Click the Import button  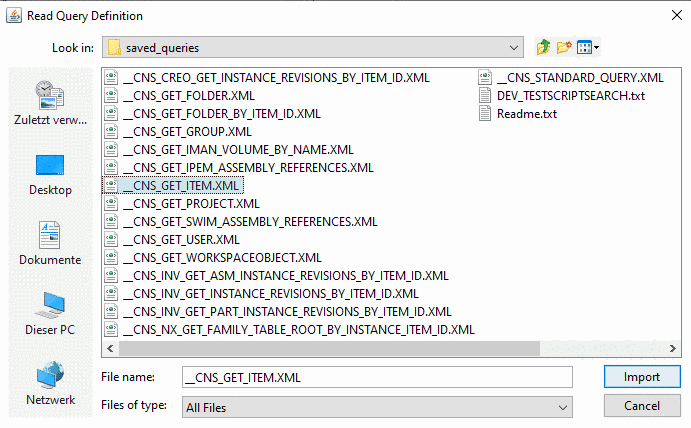(641, 377)
